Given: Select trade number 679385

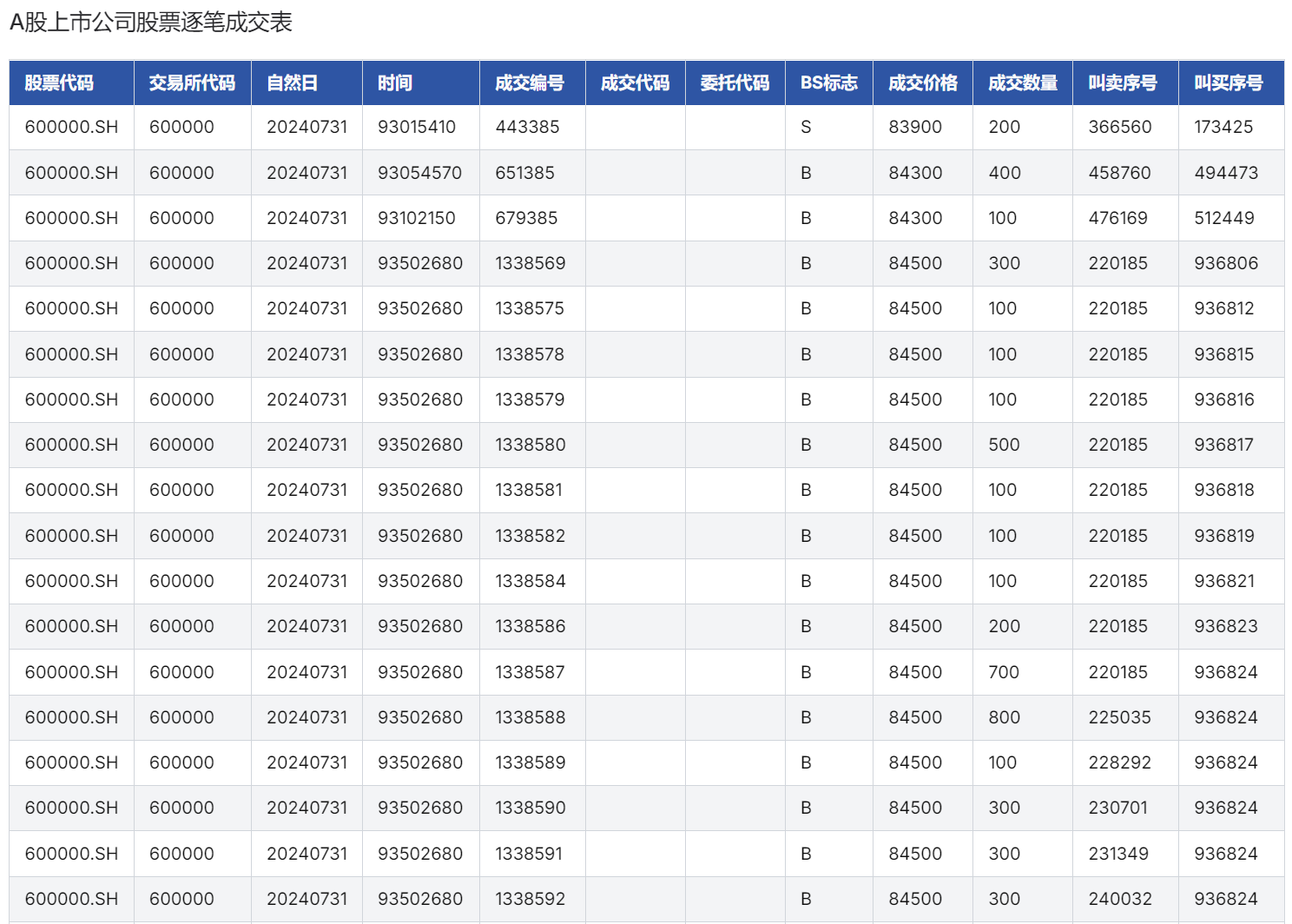Looking at the screenshot, I should pos(527,218).
